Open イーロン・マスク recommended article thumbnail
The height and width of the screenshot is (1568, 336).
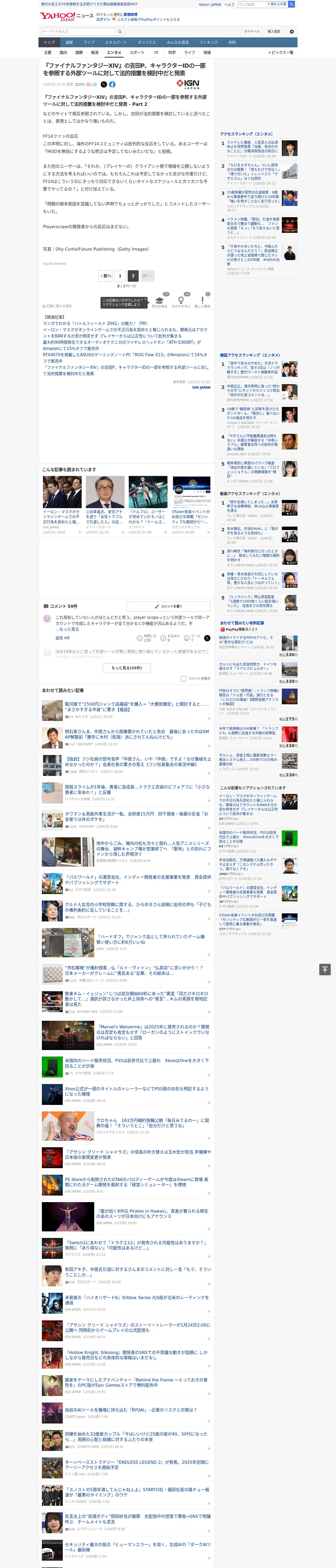tap(62, 492)
